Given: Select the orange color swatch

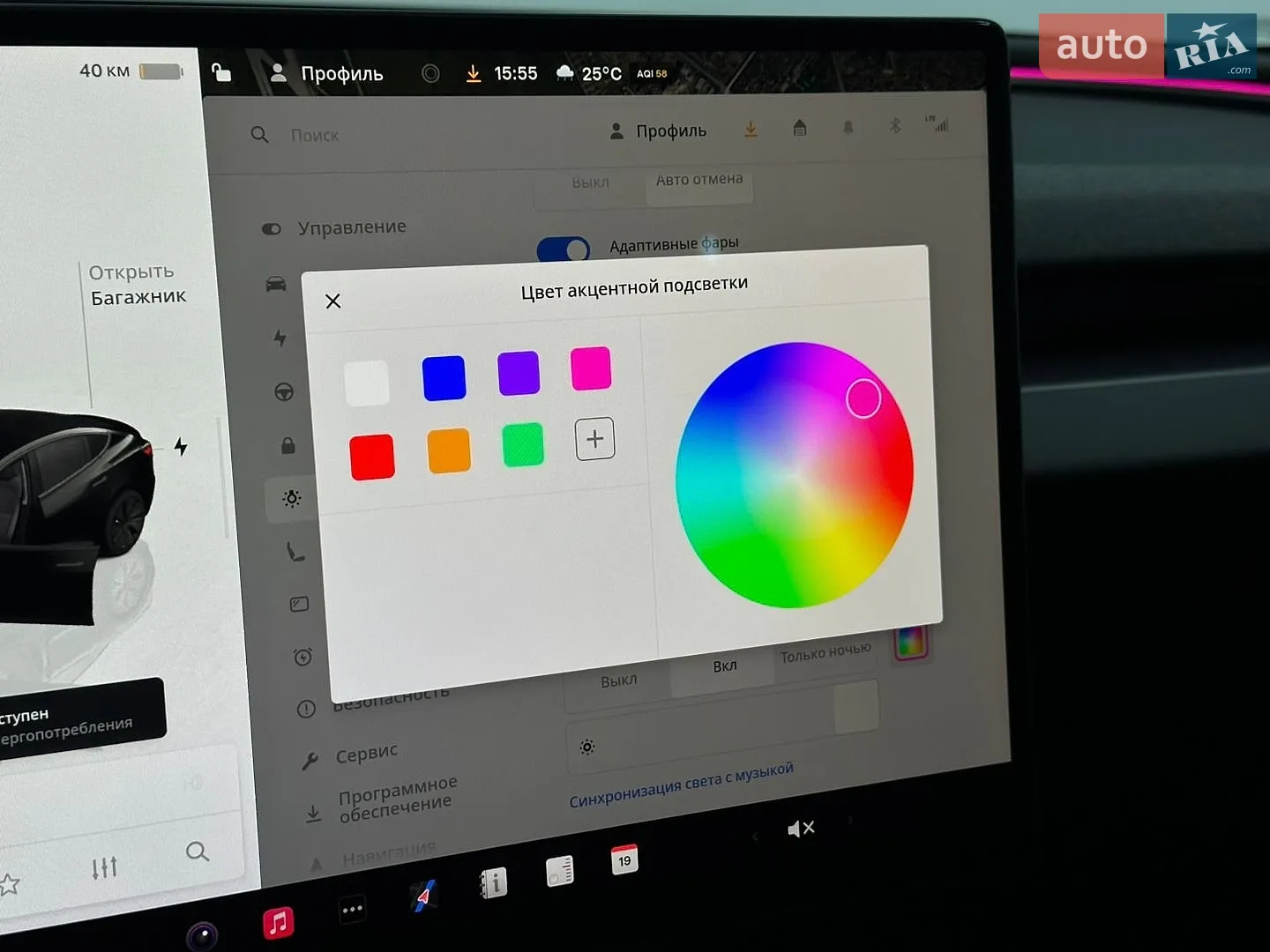Looking at the screenshot, I should point(449,450).
